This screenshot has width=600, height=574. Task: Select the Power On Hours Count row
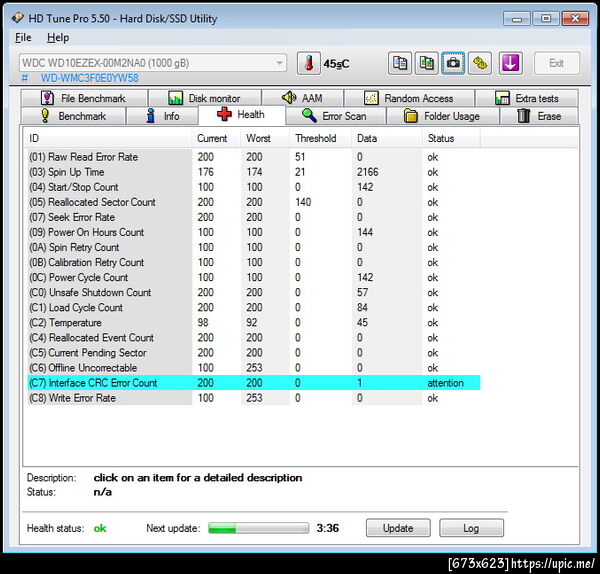pyautogui.click(x=254, y=232)
